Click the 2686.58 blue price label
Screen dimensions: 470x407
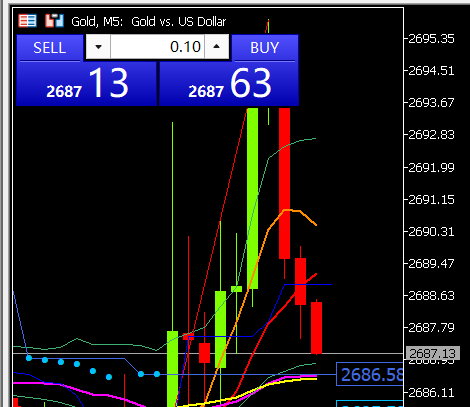point(370,374)
